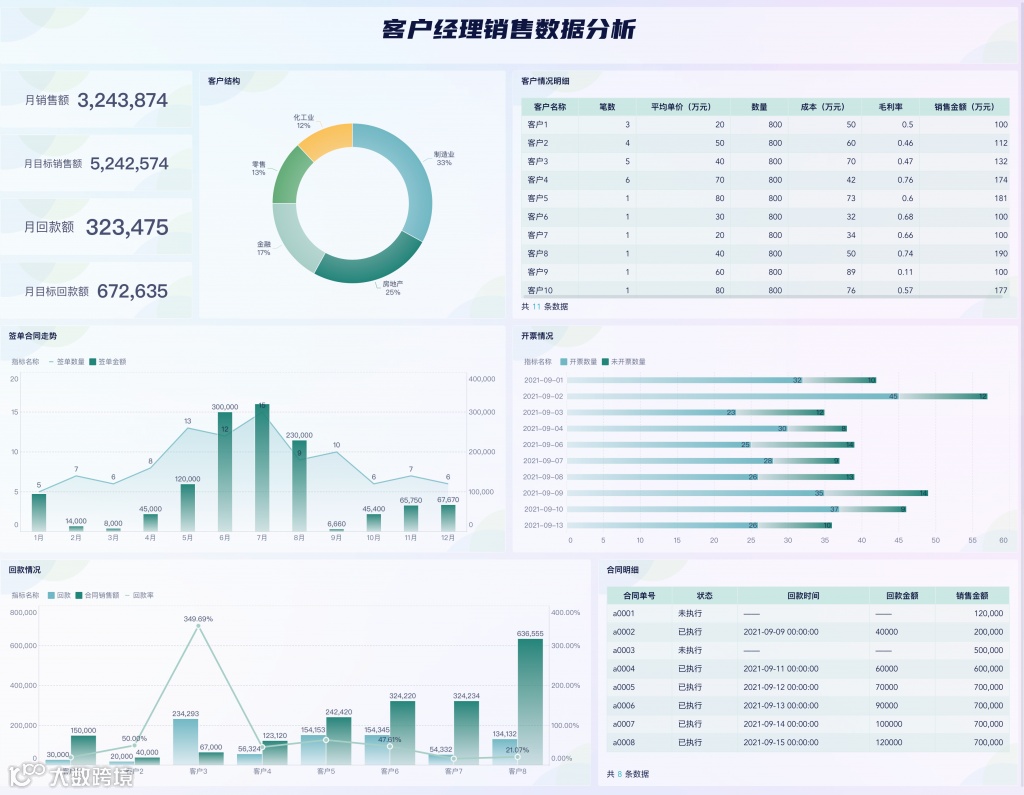Screen dimensions: 1024x795
Task: Click the 客户经理销售数据分析 dashboard title
Action: point(509,30)
